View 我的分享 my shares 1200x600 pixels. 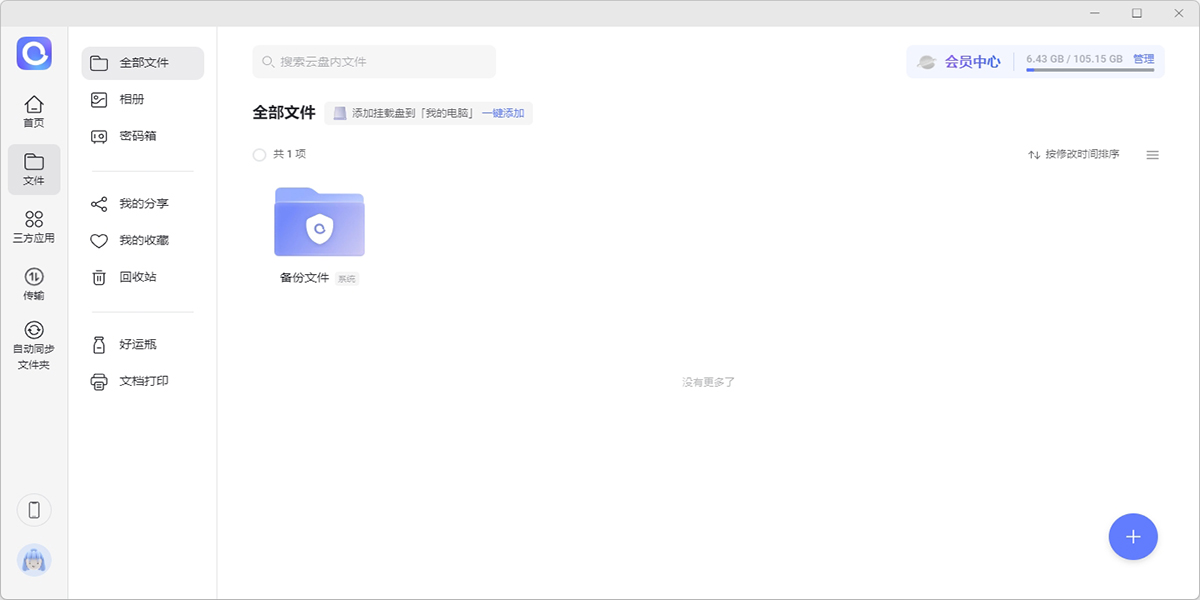[143, 204]
